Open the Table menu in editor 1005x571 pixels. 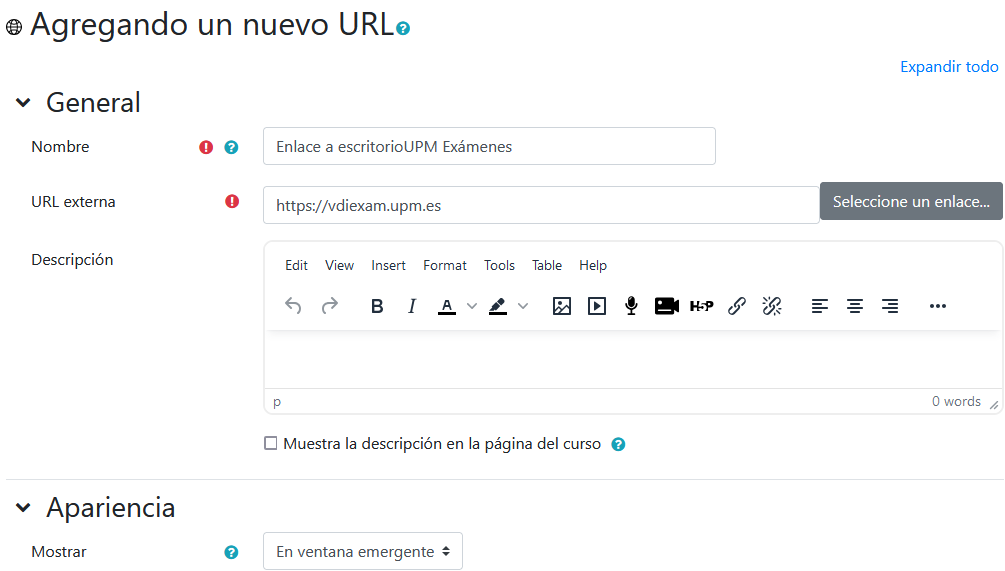[547, 265]
